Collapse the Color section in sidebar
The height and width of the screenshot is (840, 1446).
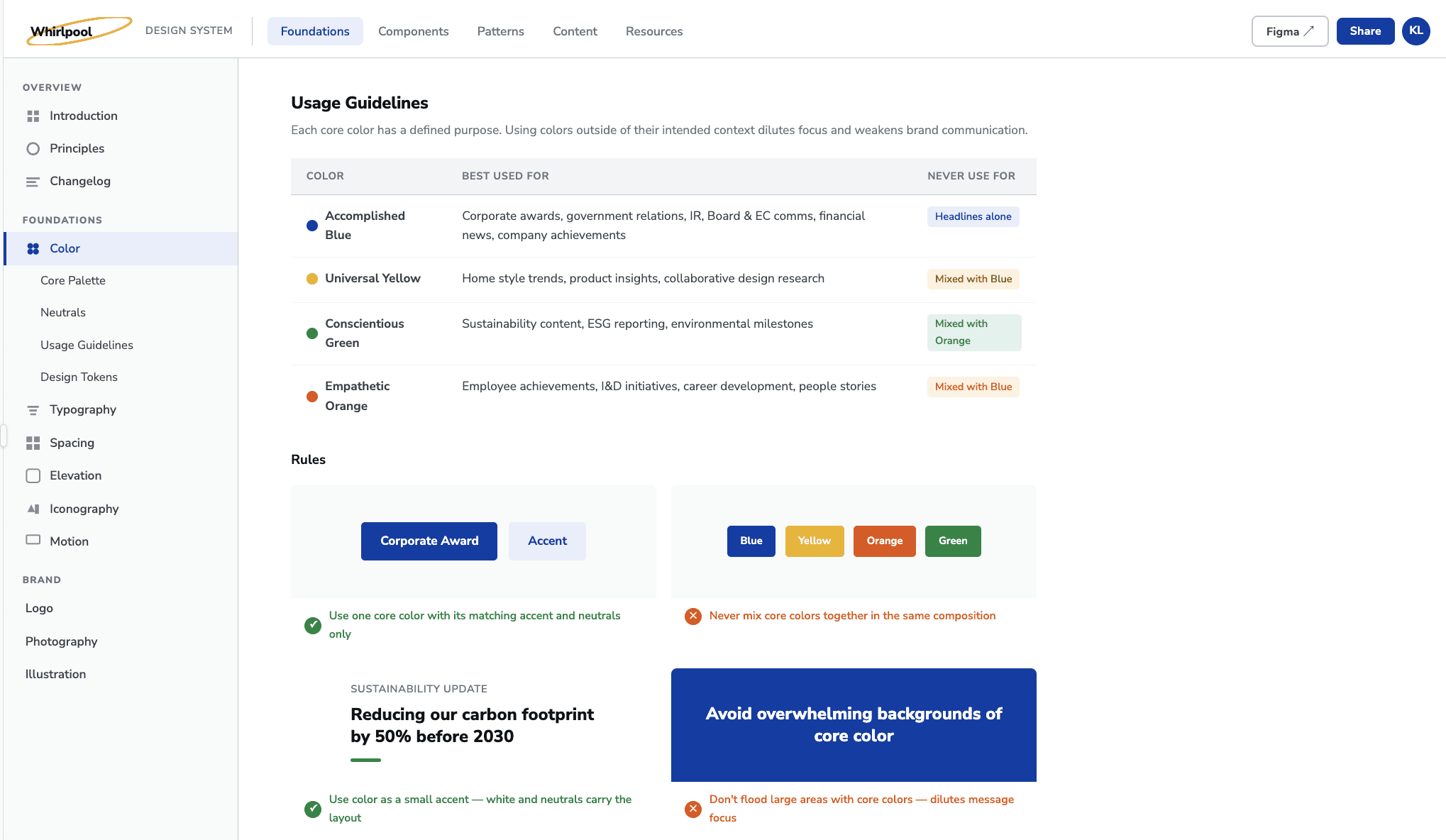(65, 248)
